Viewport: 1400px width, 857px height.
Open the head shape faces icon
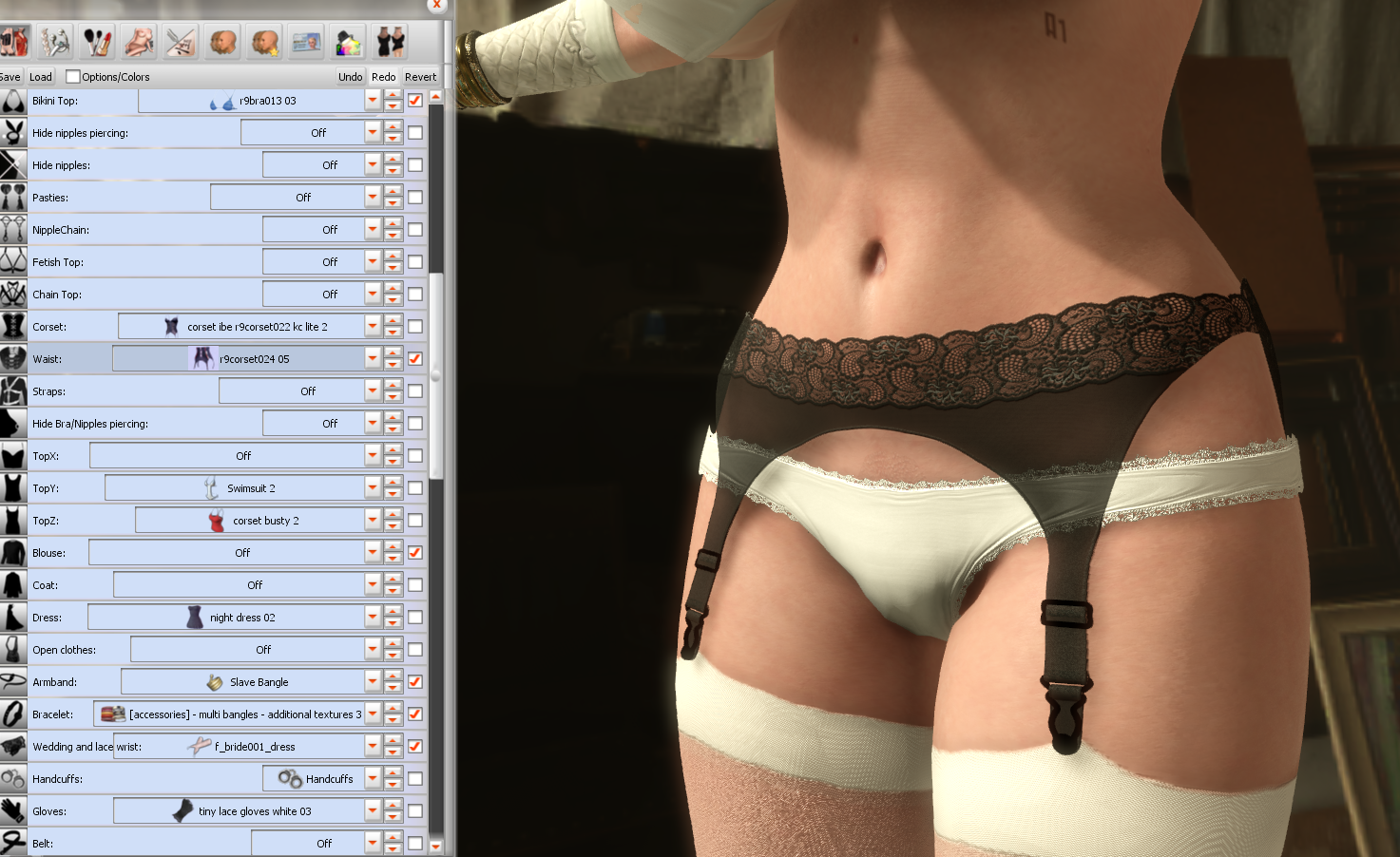[x=223, y=42]
